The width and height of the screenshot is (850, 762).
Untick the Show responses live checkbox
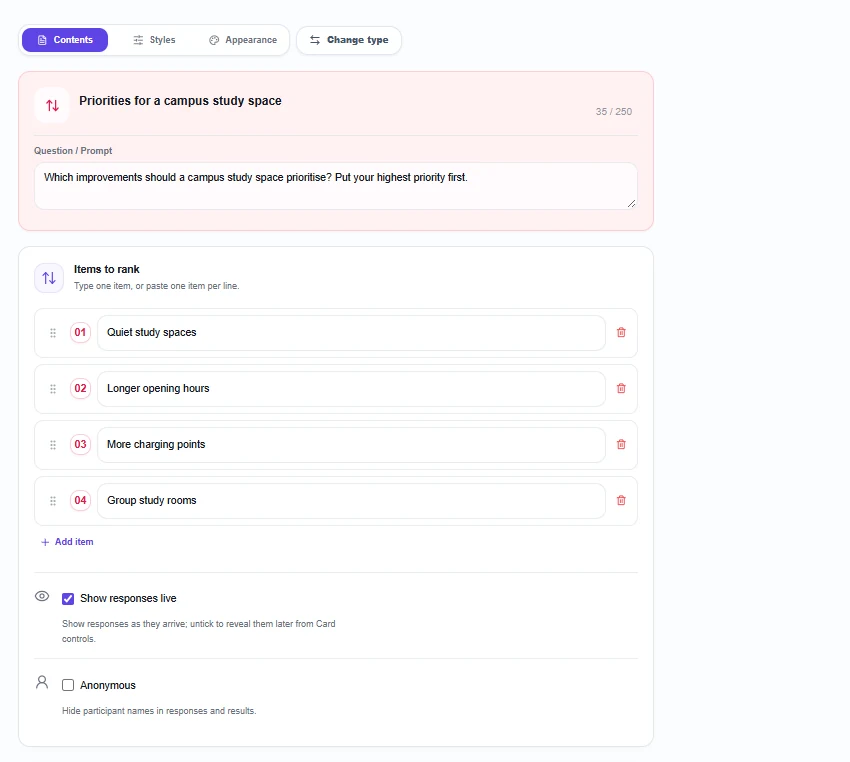68,599
